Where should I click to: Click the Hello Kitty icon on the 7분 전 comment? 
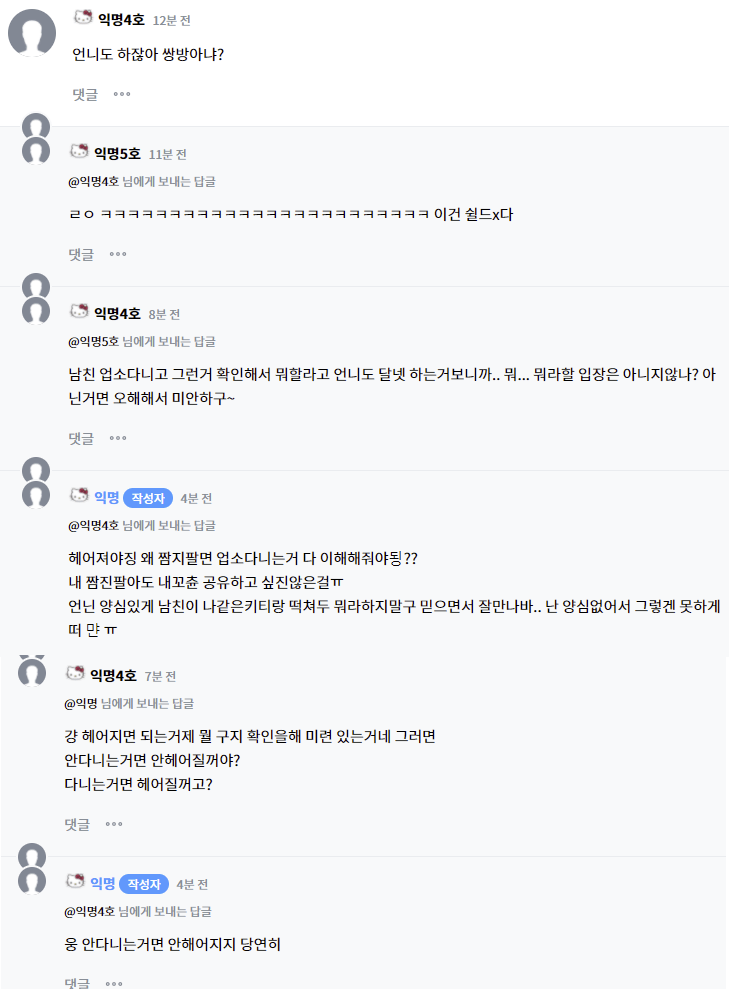pyautogui.click(x=75, y=674)
